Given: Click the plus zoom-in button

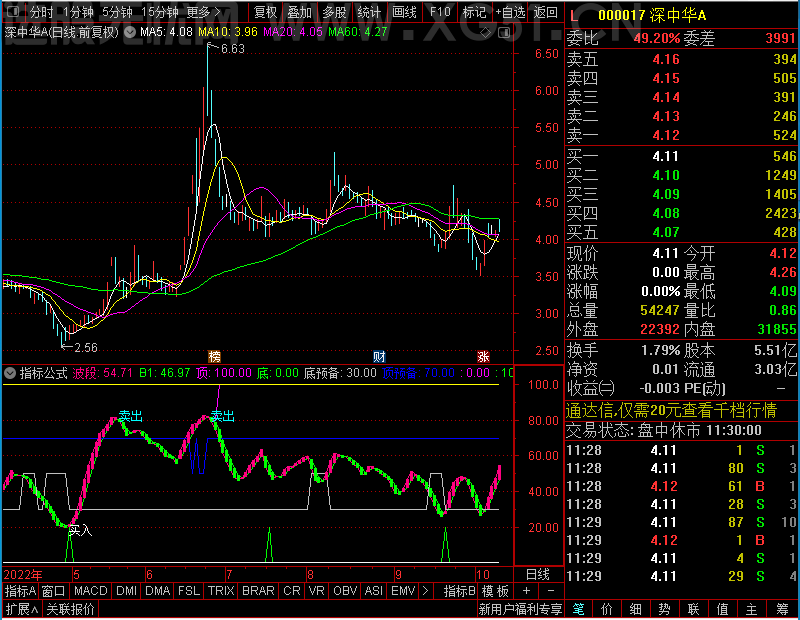Looking at the screenshot, I should point(527,591).
